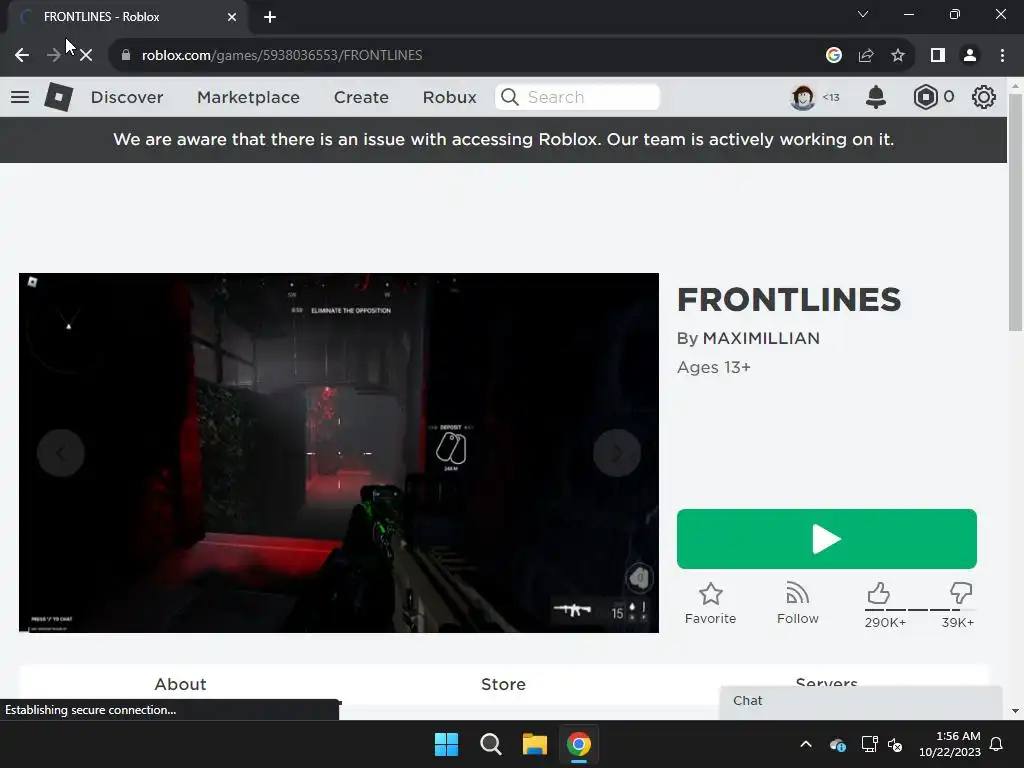Open Robux in the Roblox navigation
Viewport: 1024px width, 768px height.
(449, 97)
